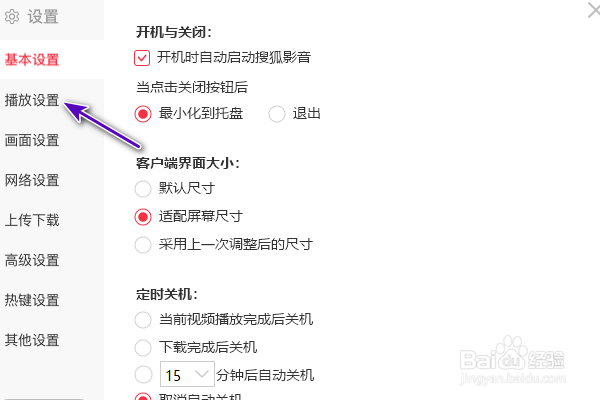
Task: Choose the 适配屏幕尺寸 radio button
Action: coord(142,216)
